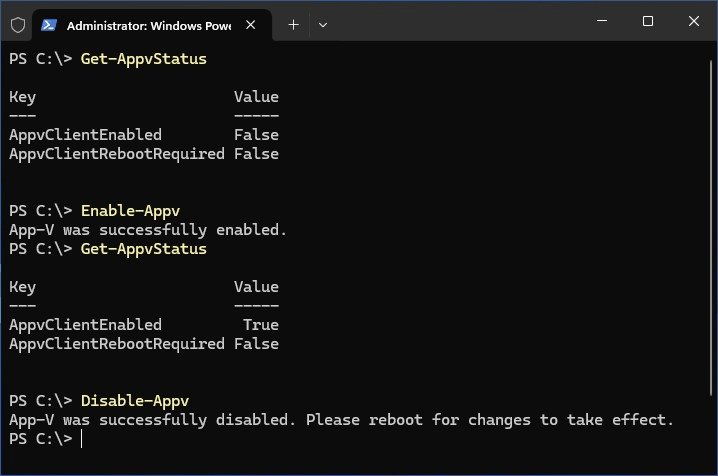The width and height of the screenshot is (718, 476).
Task: Click the second Get-AppvStatus command text
Action: point(143,249)
